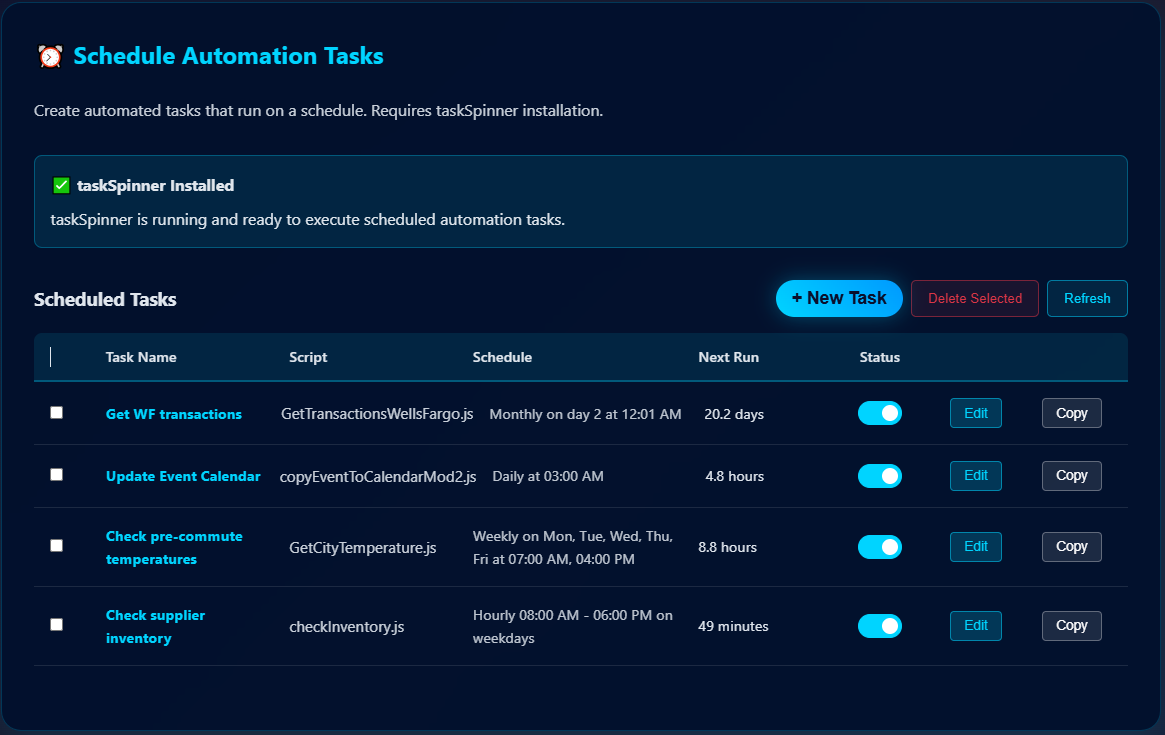Copy the Get WF transactions task

(1071, 413)
